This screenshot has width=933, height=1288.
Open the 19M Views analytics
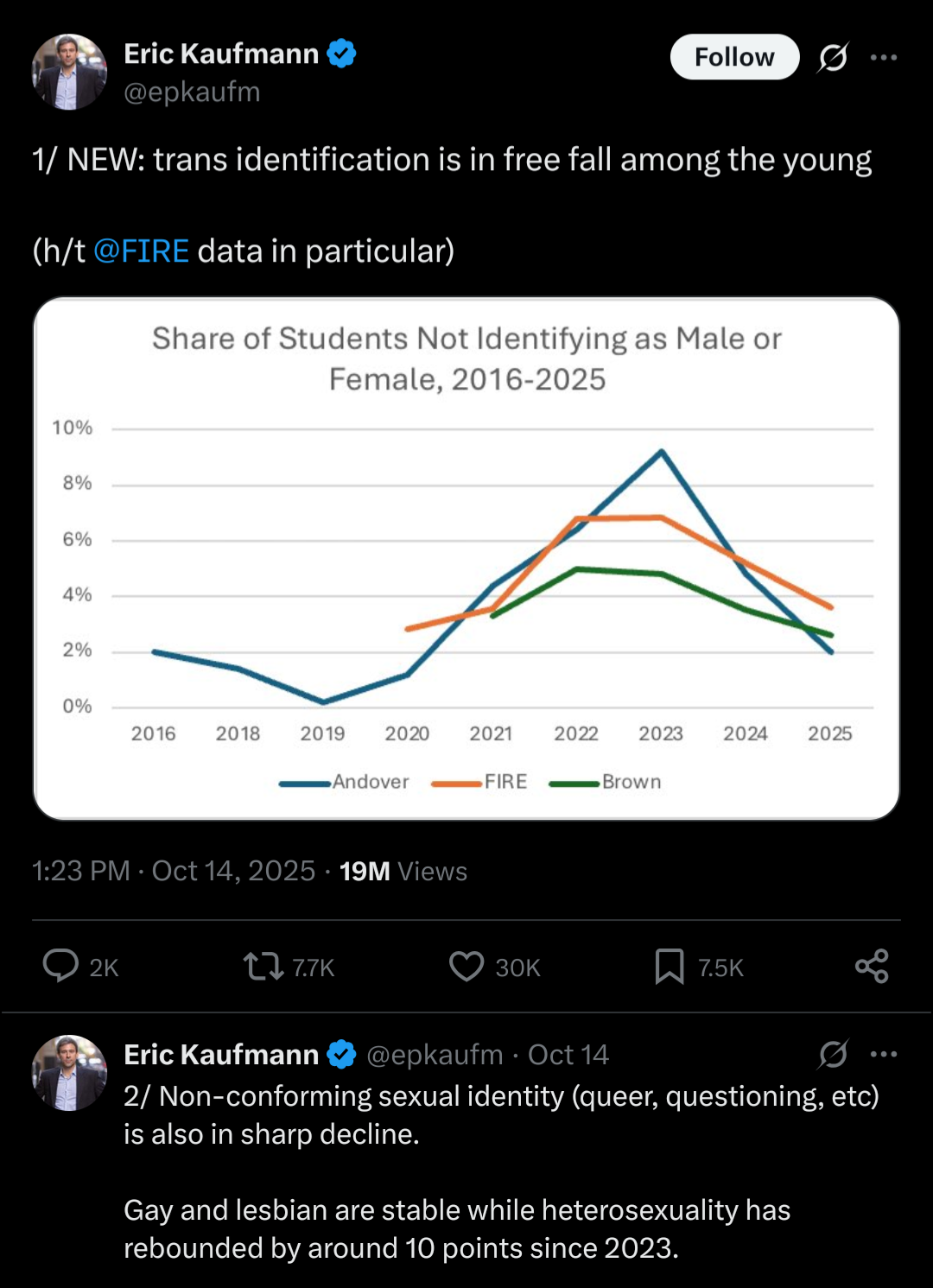(x=403, y=871)
